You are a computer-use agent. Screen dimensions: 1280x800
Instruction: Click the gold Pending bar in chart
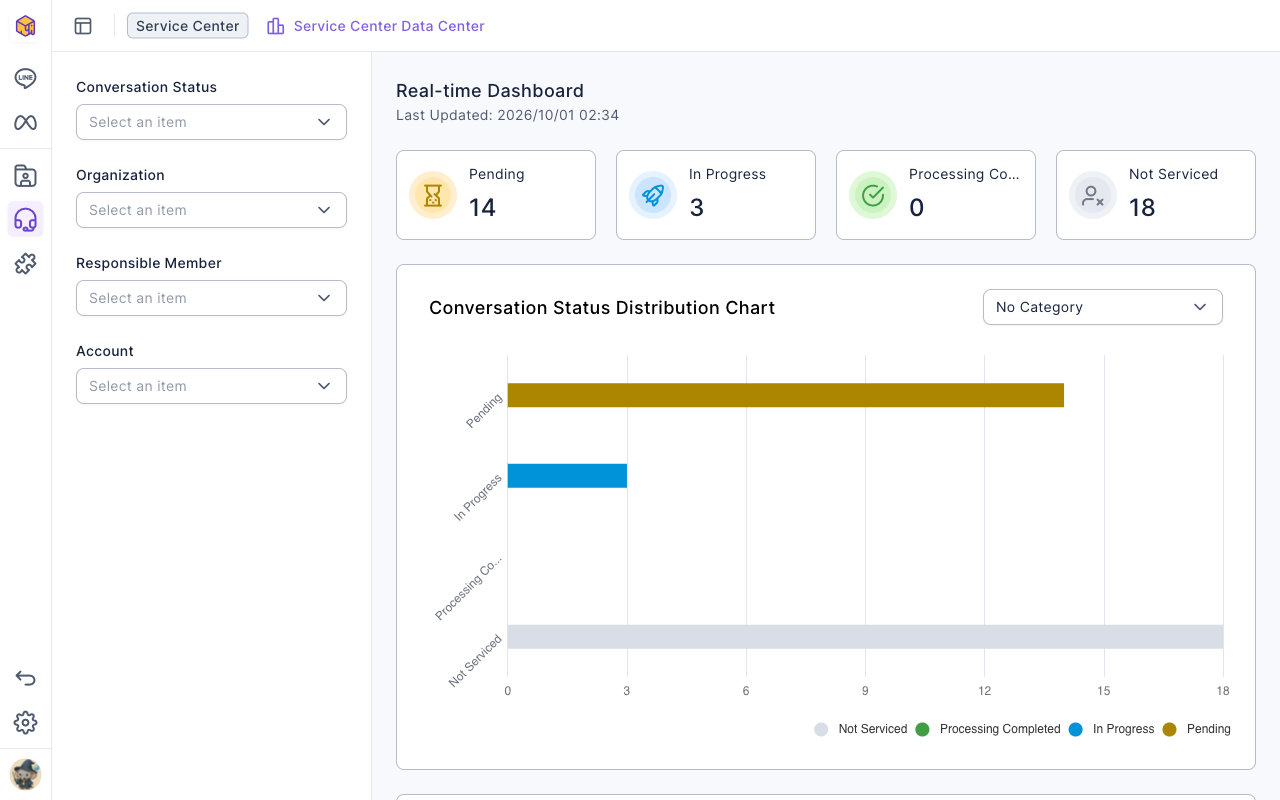(x=786, y=395)
